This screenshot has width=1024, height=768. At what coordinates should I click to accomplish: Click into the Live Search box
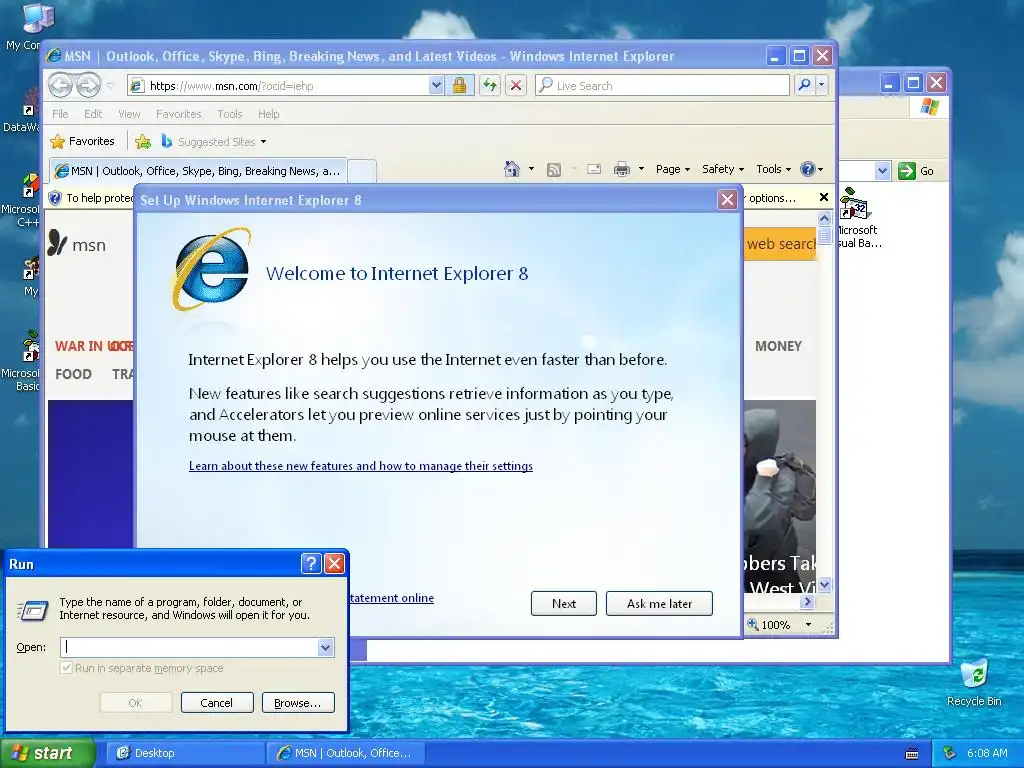tap(662, 85)
